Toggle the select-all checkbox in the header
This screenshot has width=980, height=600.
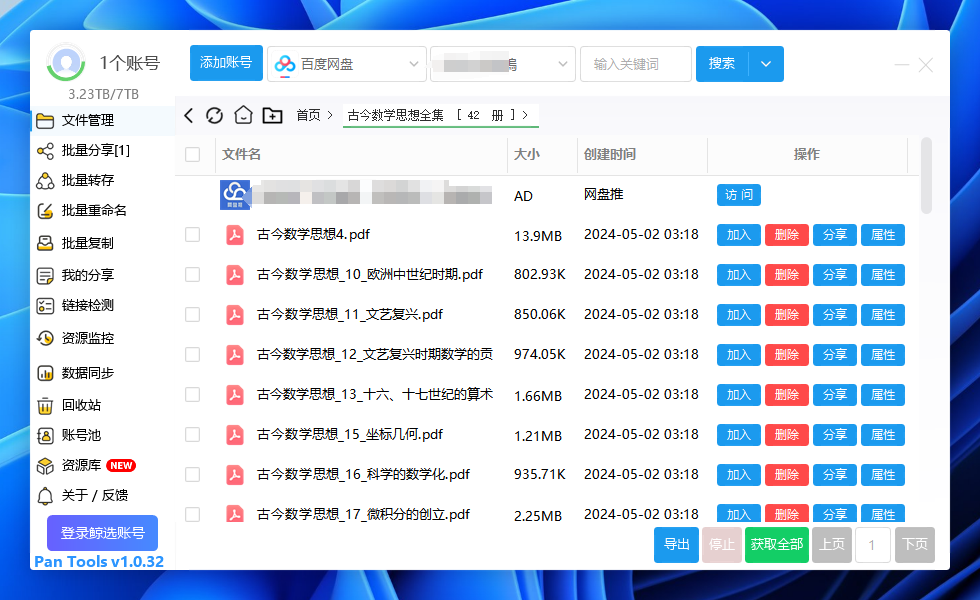[x=192, y=154]
